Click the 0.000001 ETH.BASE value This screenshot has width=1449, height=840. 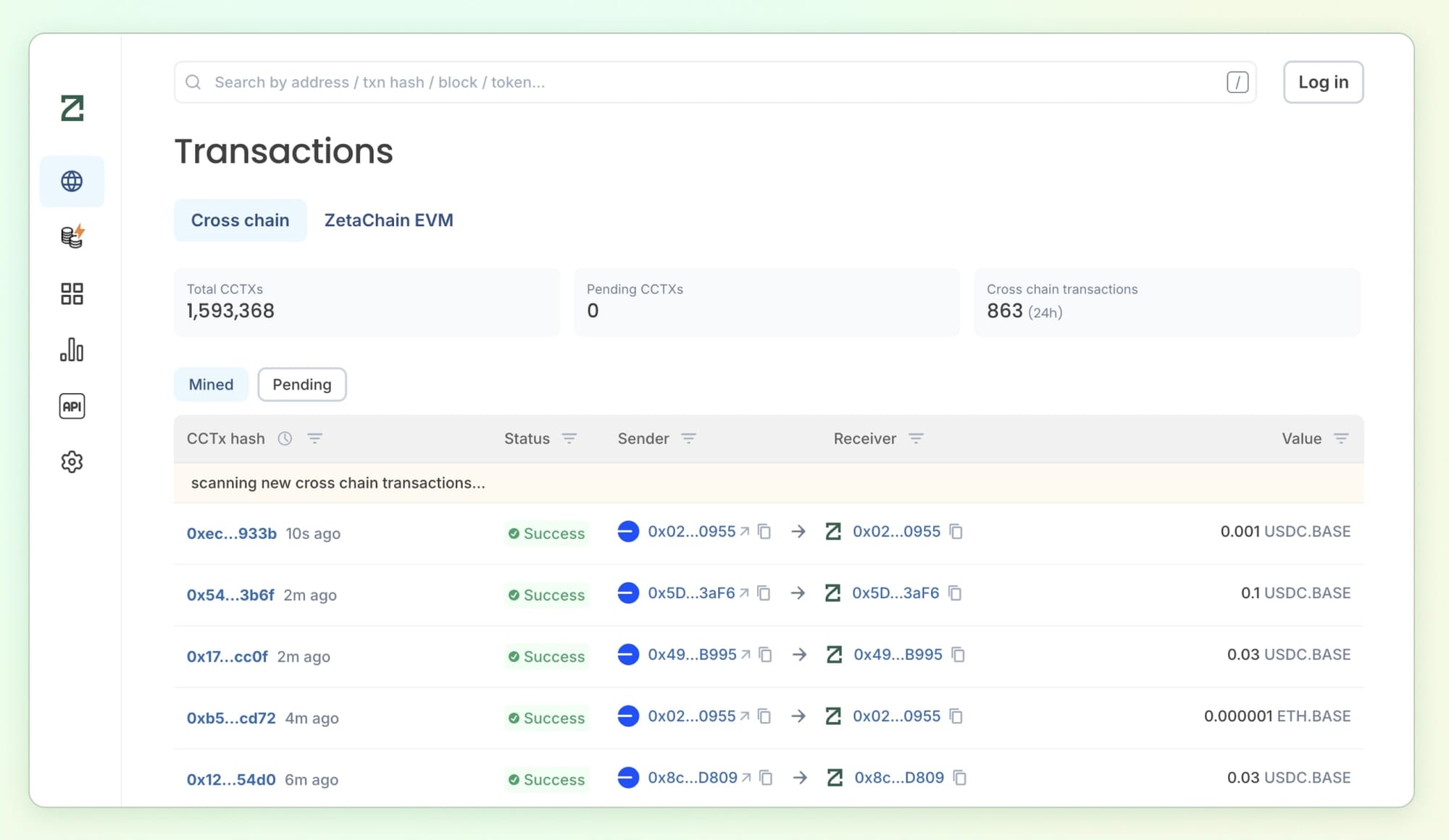click(1277, 716)
